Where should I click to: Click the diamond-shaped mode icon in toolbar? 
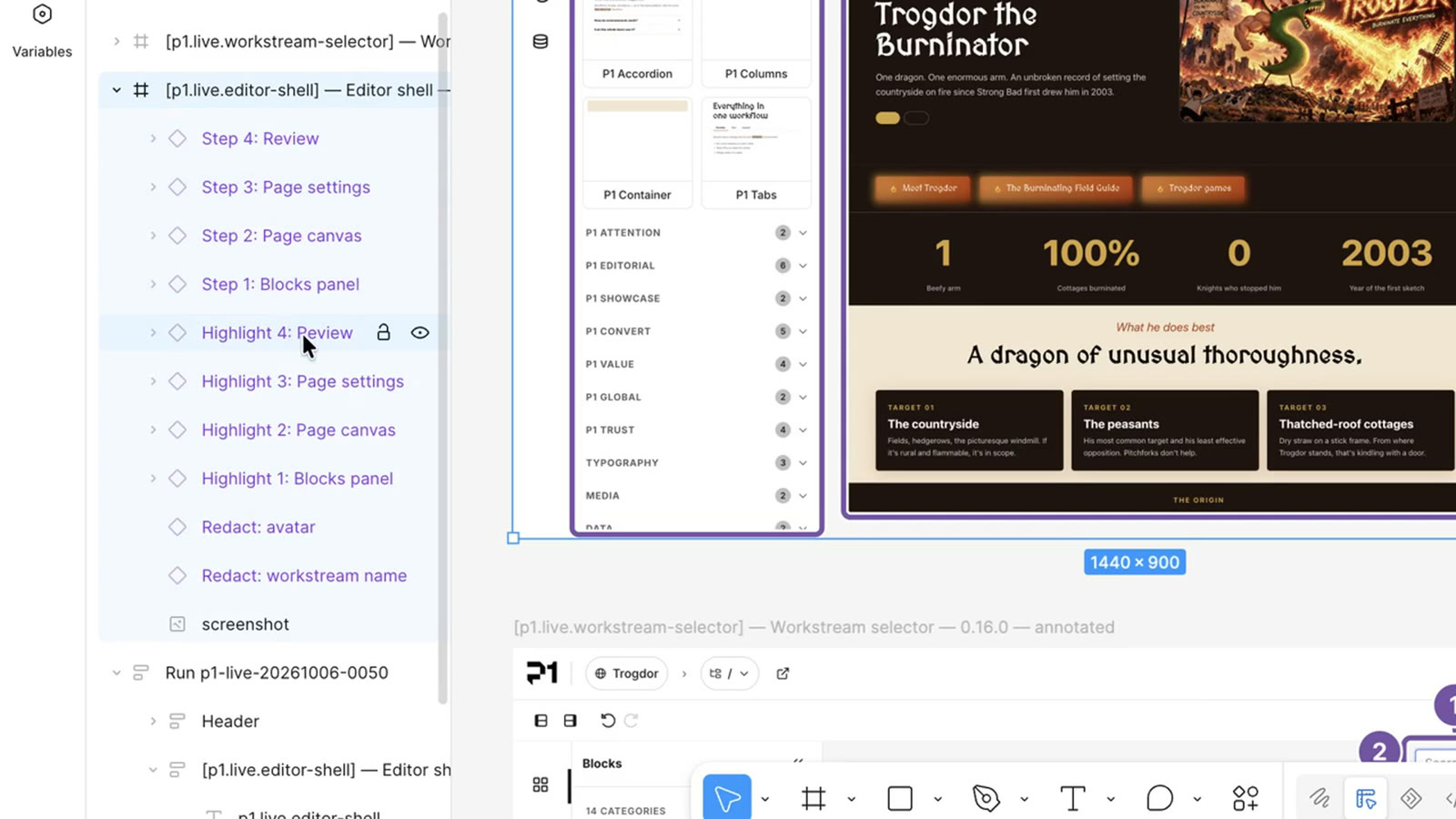click(x=1411, y=799)
